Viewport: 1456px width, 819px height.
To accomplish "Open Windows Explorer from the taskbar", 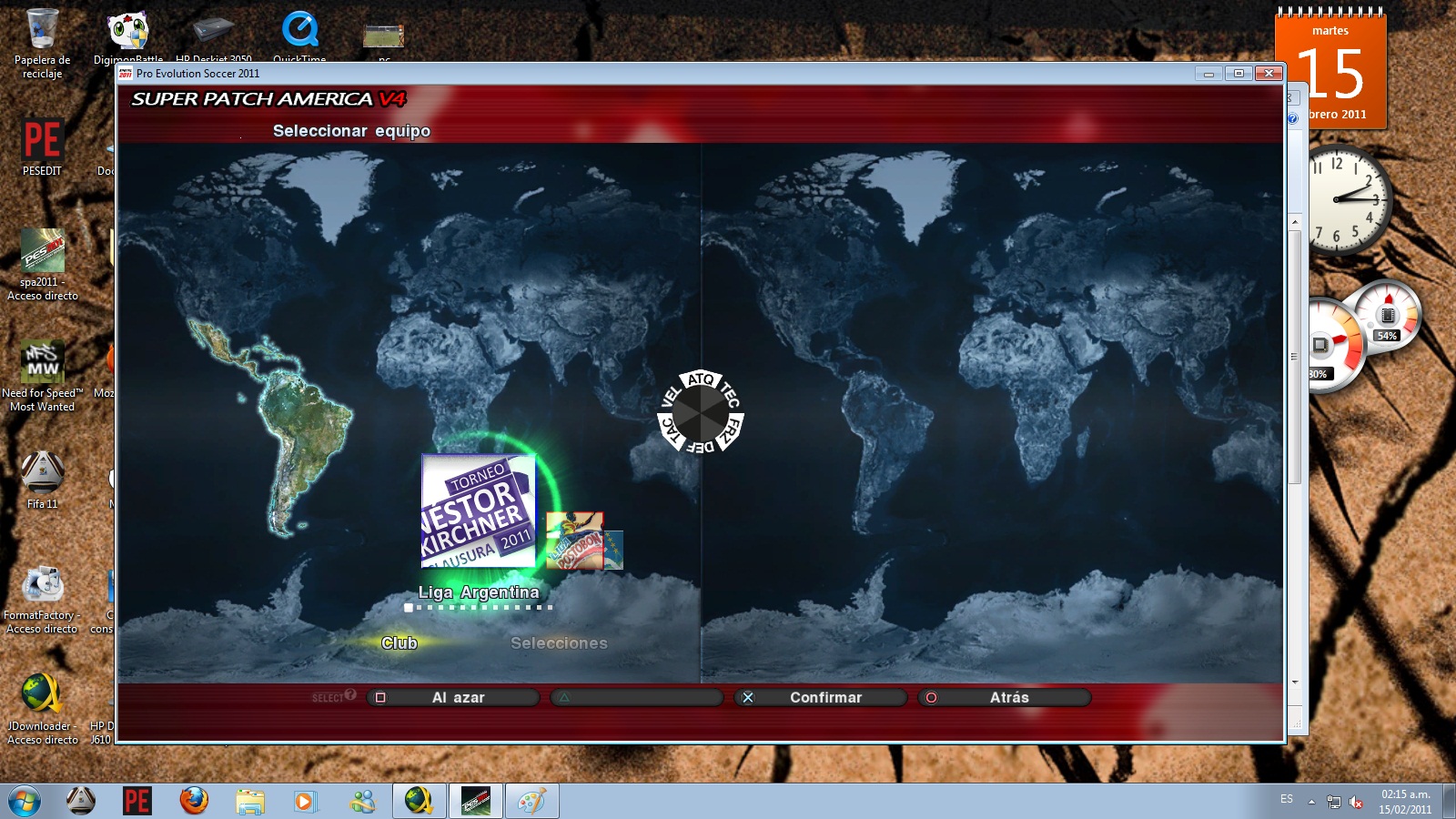I will pyautogui.click(x=249, y=801).
